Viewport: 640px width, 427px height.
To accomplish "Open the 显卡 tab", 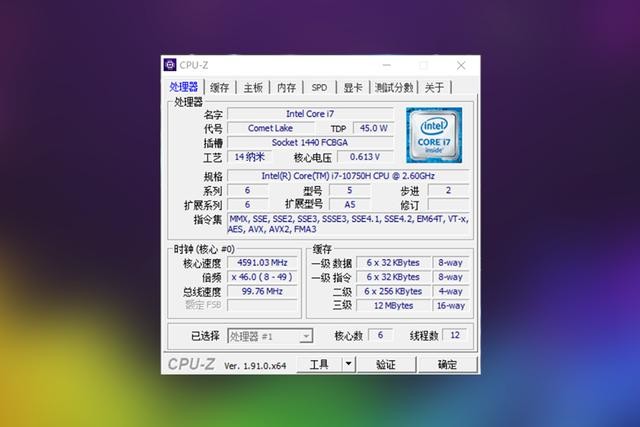I will (353, 87).
